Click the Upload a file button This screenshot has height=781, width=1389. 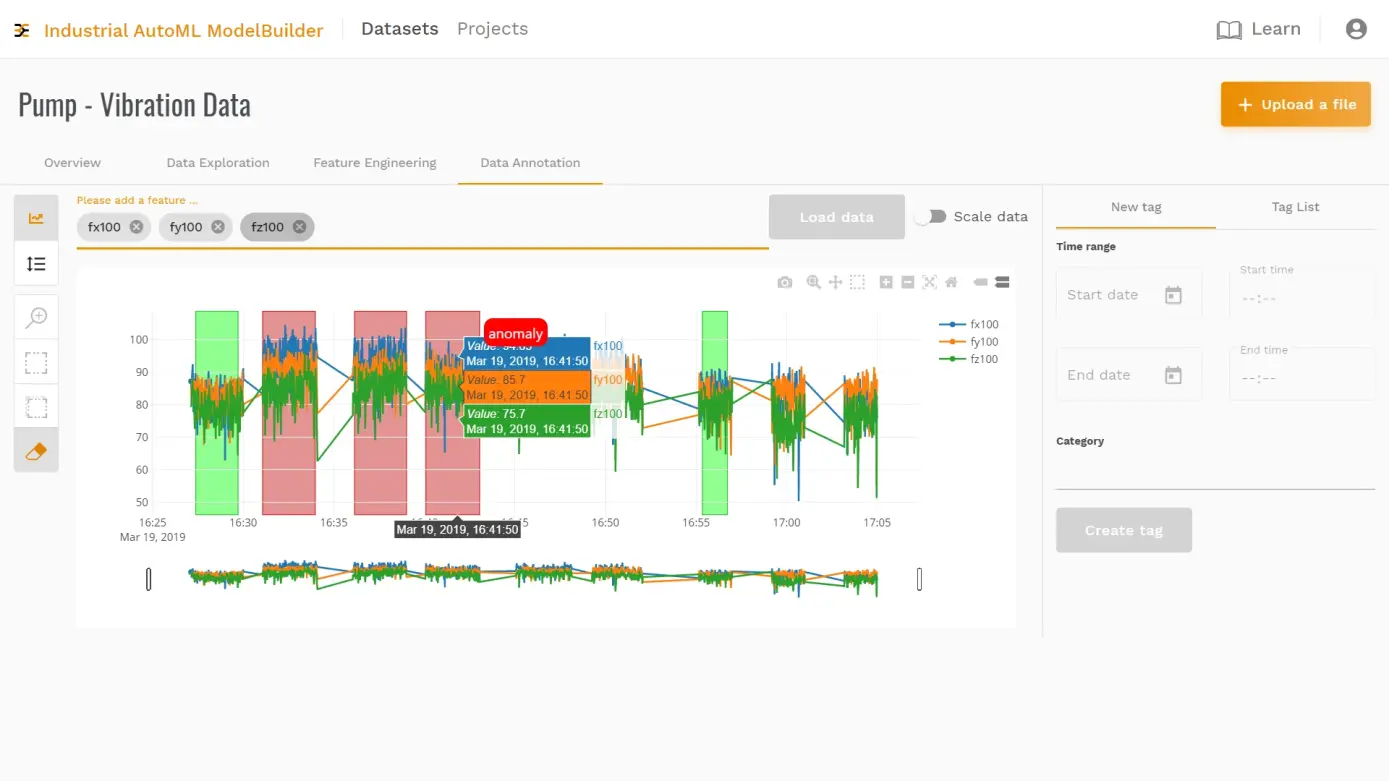(1295, 105)
